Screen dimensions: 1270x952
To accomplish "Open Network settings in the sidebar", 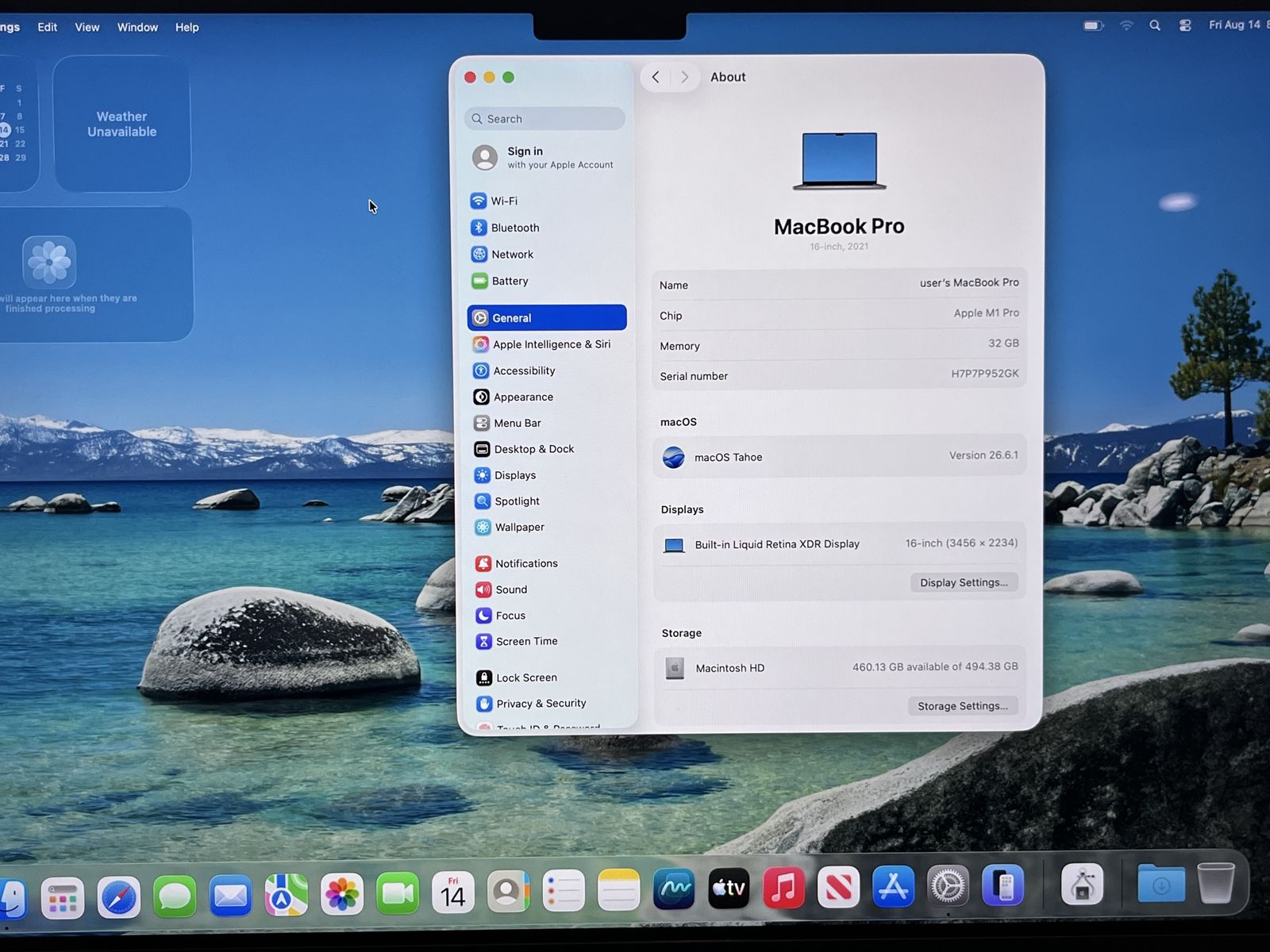I will (547, 255).
